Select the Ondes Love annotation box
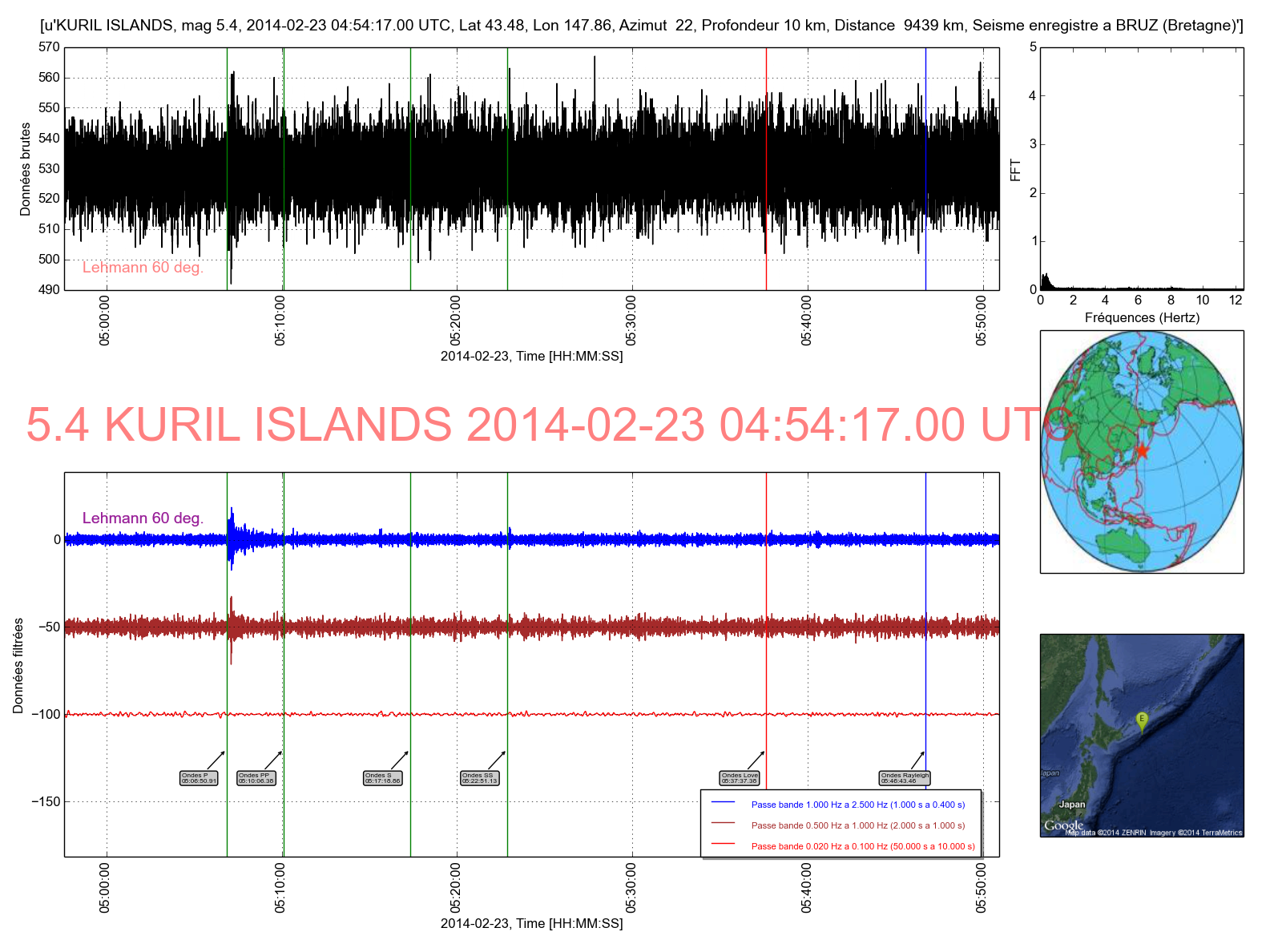1282x952 pixels. pos(739,778)
